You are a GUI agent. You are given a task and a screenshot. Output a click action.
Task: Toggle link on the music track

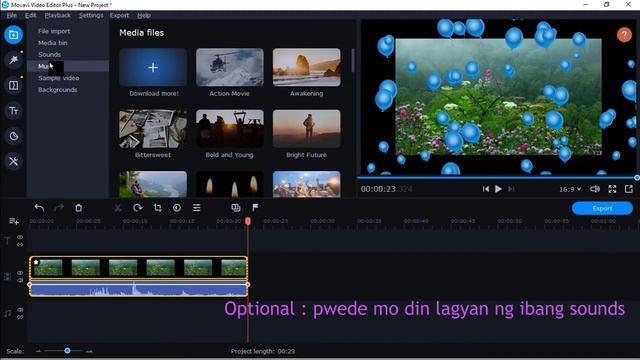point(20,317)
